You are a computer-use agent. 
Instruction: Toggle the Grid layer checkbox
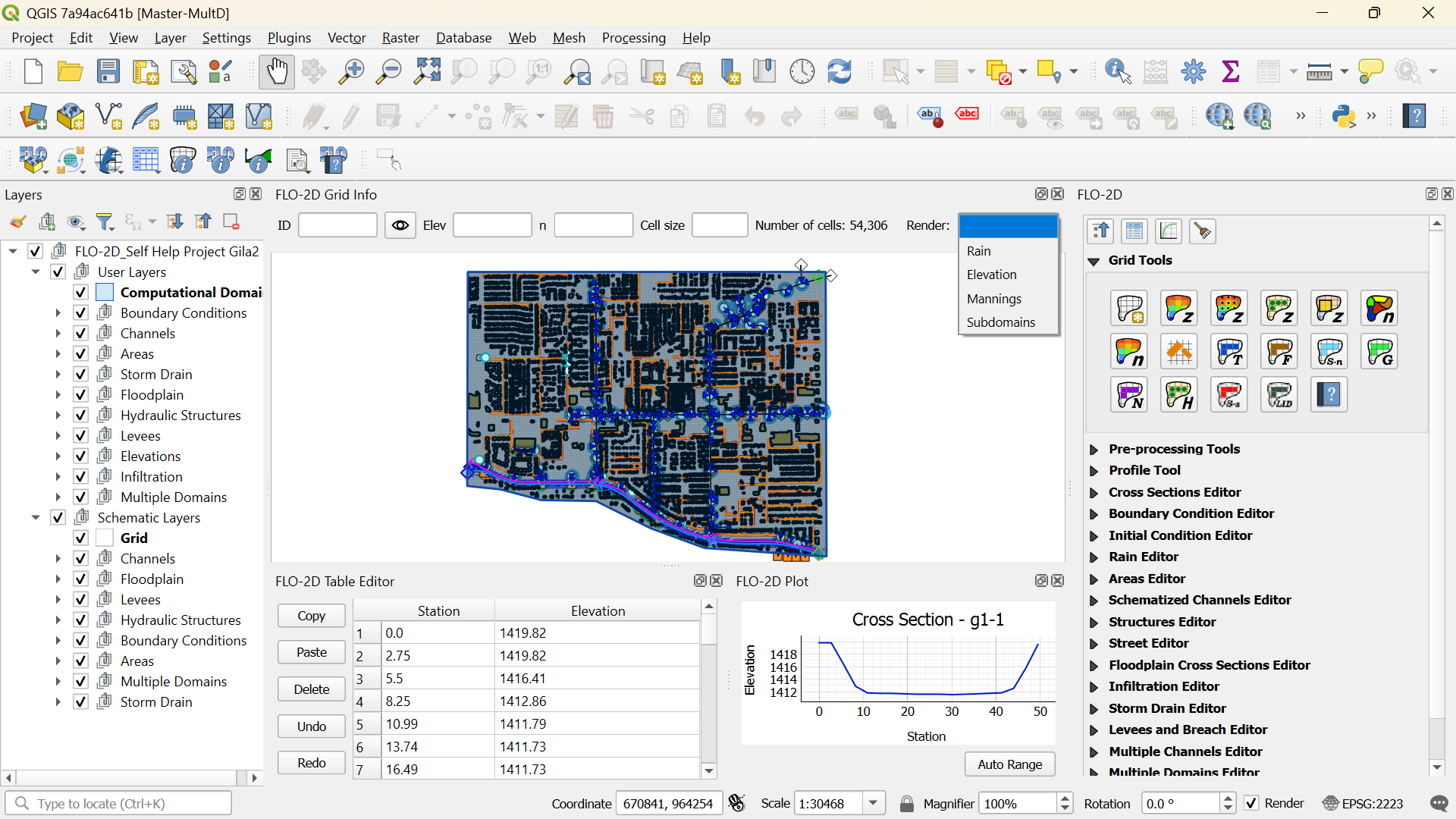pyautogui.click(x=81, y=538)
